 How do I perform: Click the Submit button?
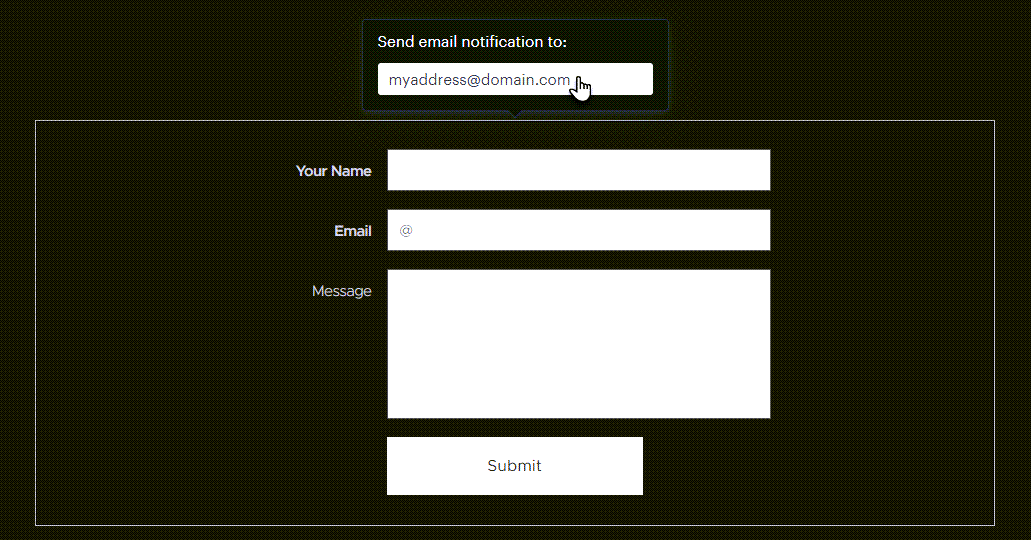point(515,466)
